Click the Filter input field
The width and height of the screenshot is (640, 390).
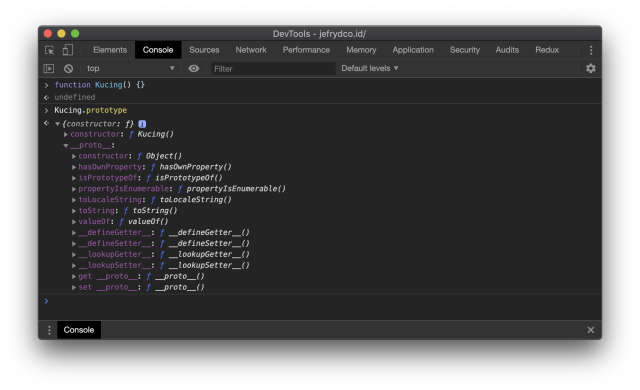click(273, 69)
